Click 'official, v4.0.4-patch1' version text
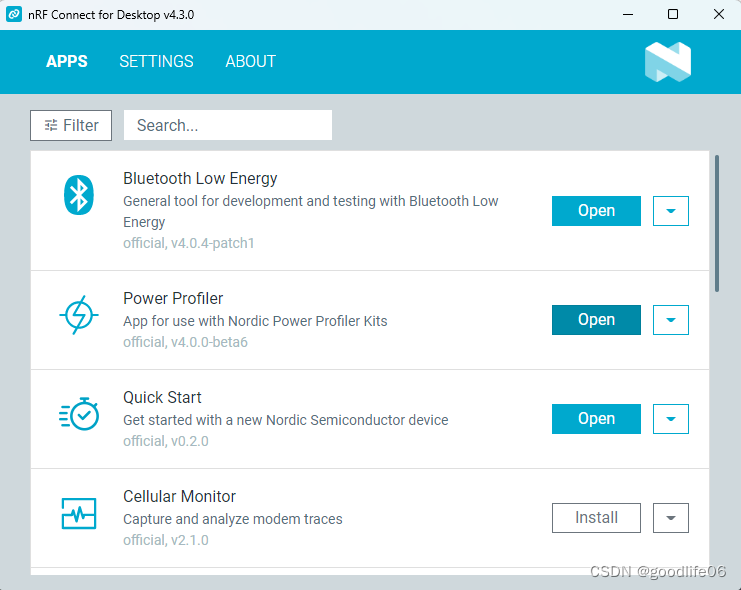741x590 pixels. [189, 243]
